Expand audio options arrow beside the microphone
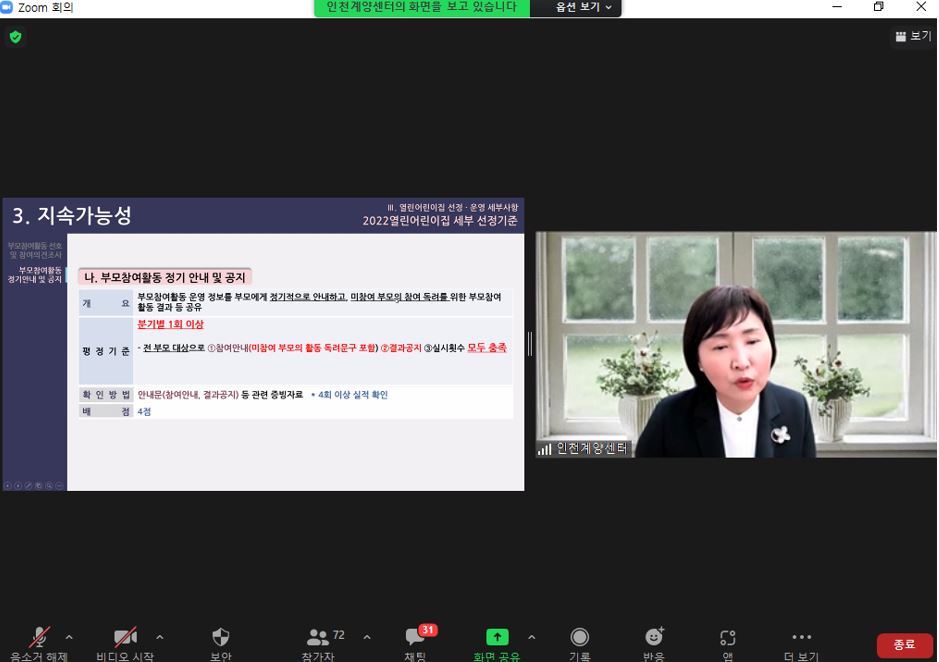The height and width of the screenshot is (662, 939). click(x=69, y=637)
